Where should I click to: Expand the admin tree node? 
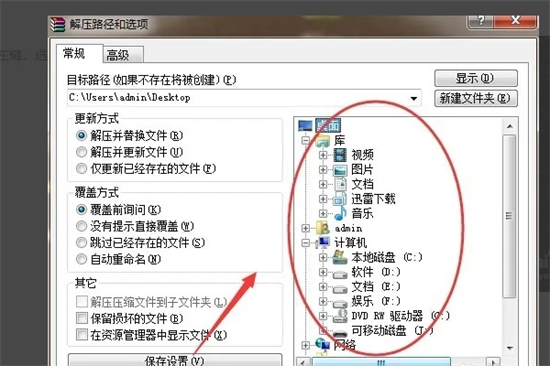[x=306, y=228]
